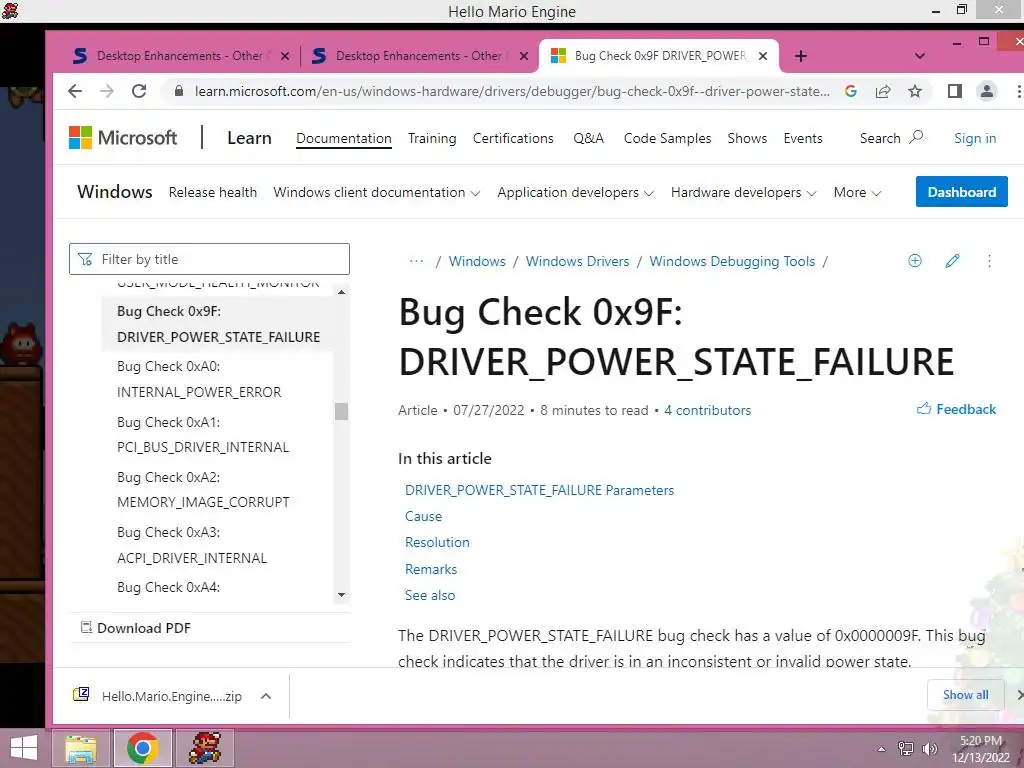Switch to the second Desktop Enhancements tab

pos(419,56)
